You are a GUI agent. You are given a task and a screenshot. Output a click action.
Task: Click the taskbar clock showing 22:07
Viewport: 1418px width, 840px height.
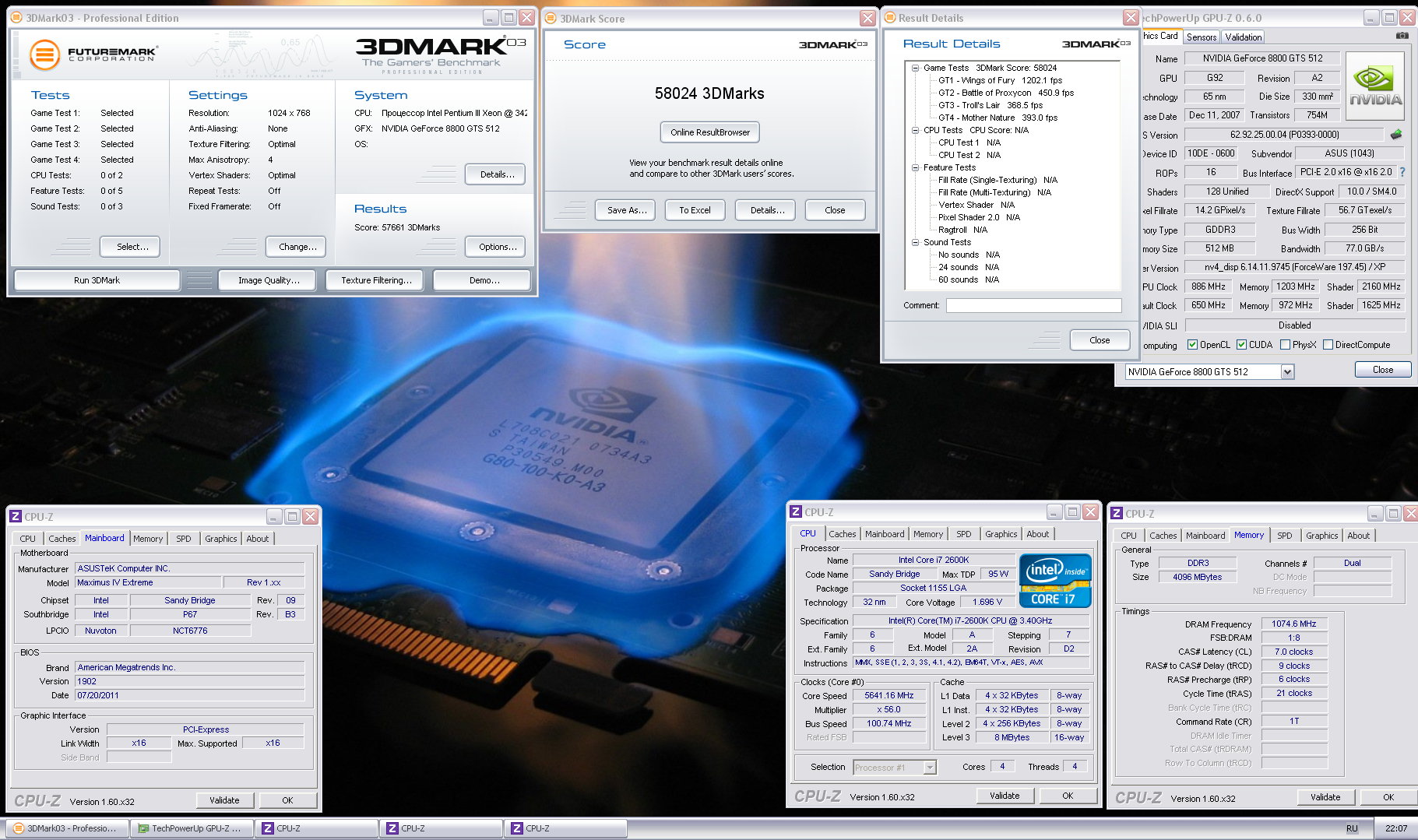(1396, 828)
